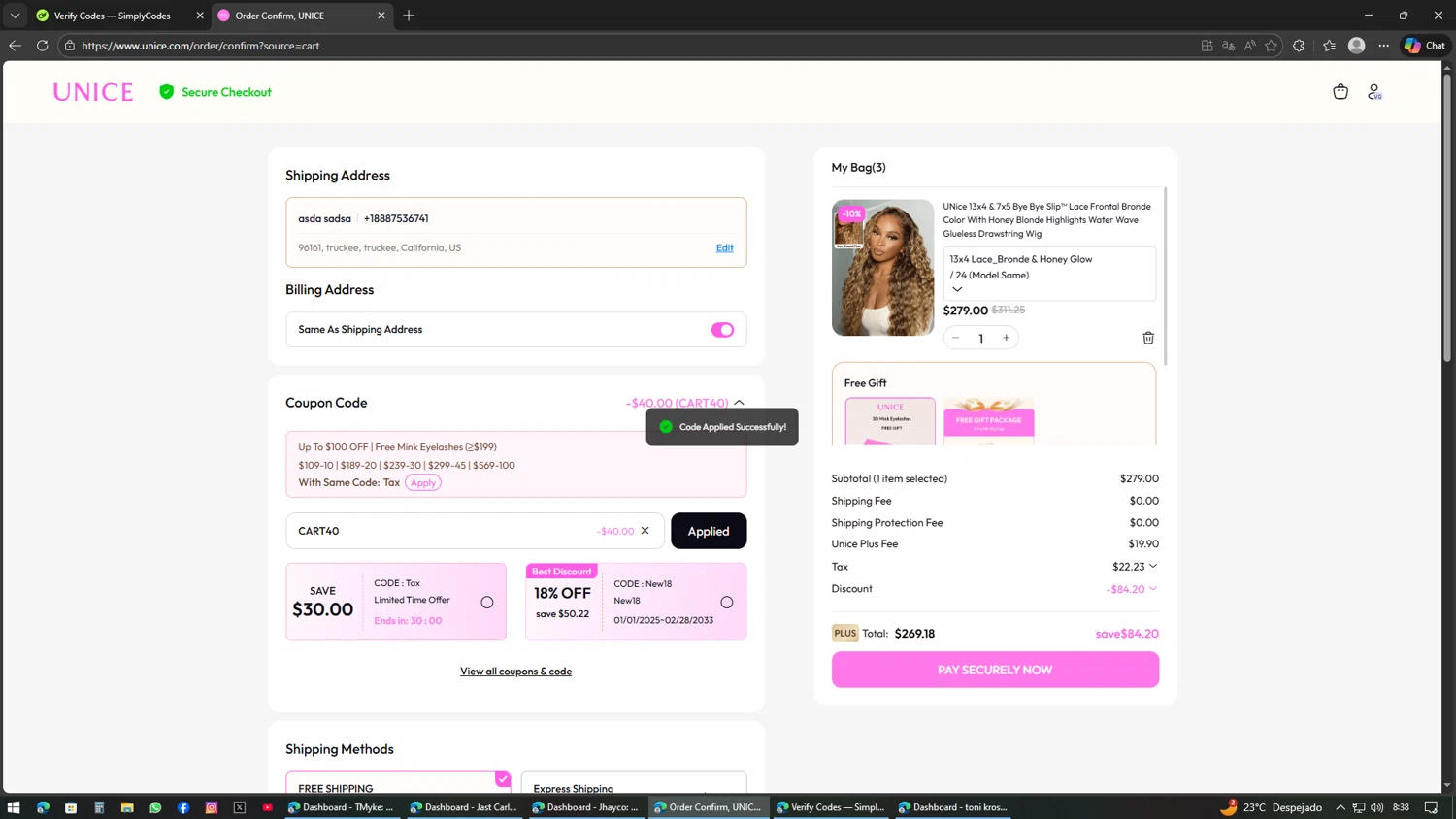Select the Tax $30.00 coupon radio button

487,603
